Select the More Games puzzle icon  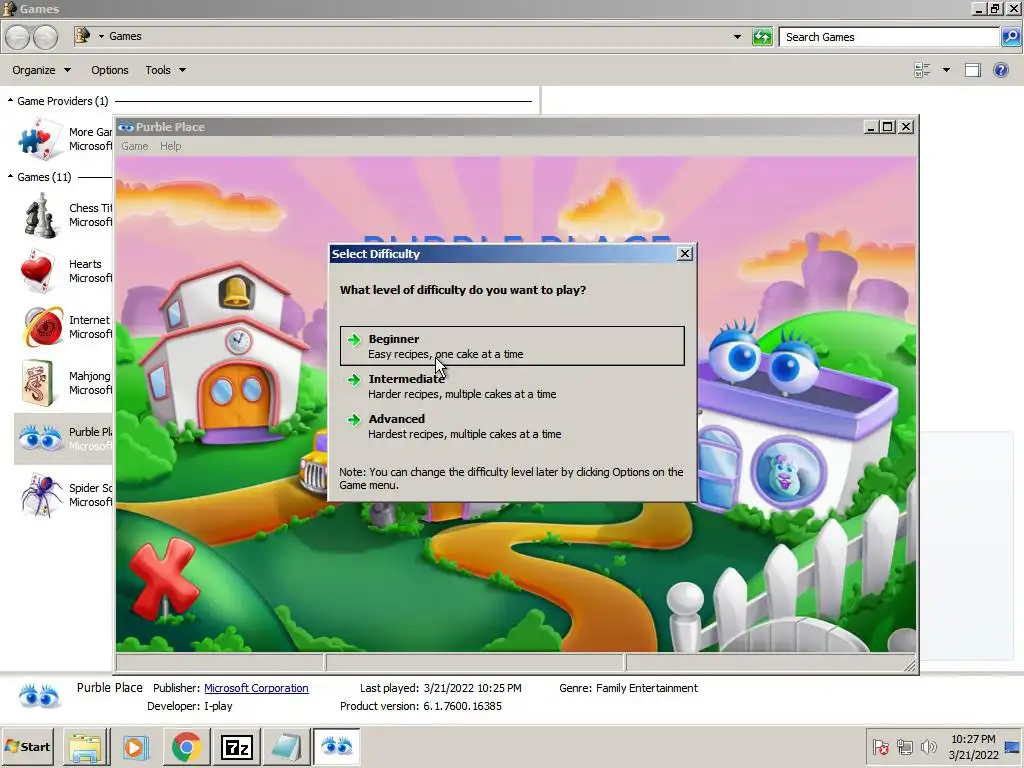[38, 138]
